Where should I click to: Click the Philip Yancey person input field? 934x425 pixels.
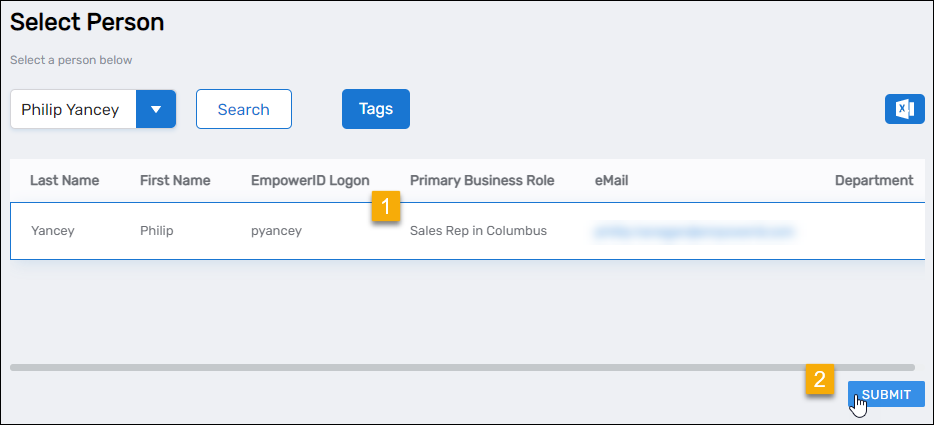71,109
